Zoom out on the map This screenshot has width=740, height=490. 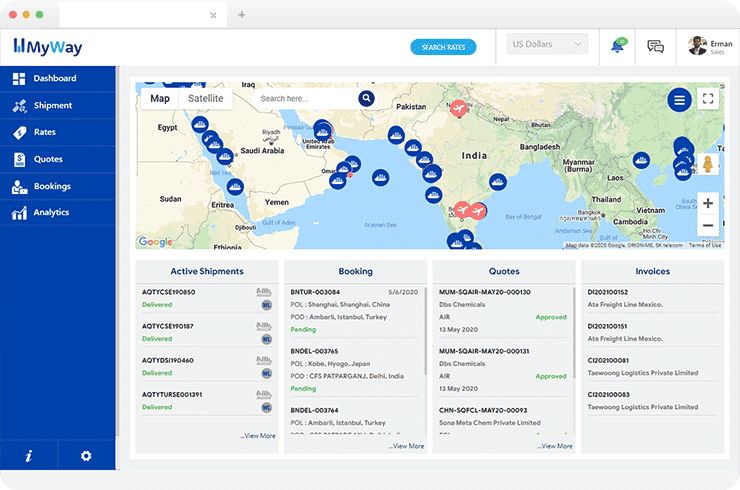tap(708, 225)
